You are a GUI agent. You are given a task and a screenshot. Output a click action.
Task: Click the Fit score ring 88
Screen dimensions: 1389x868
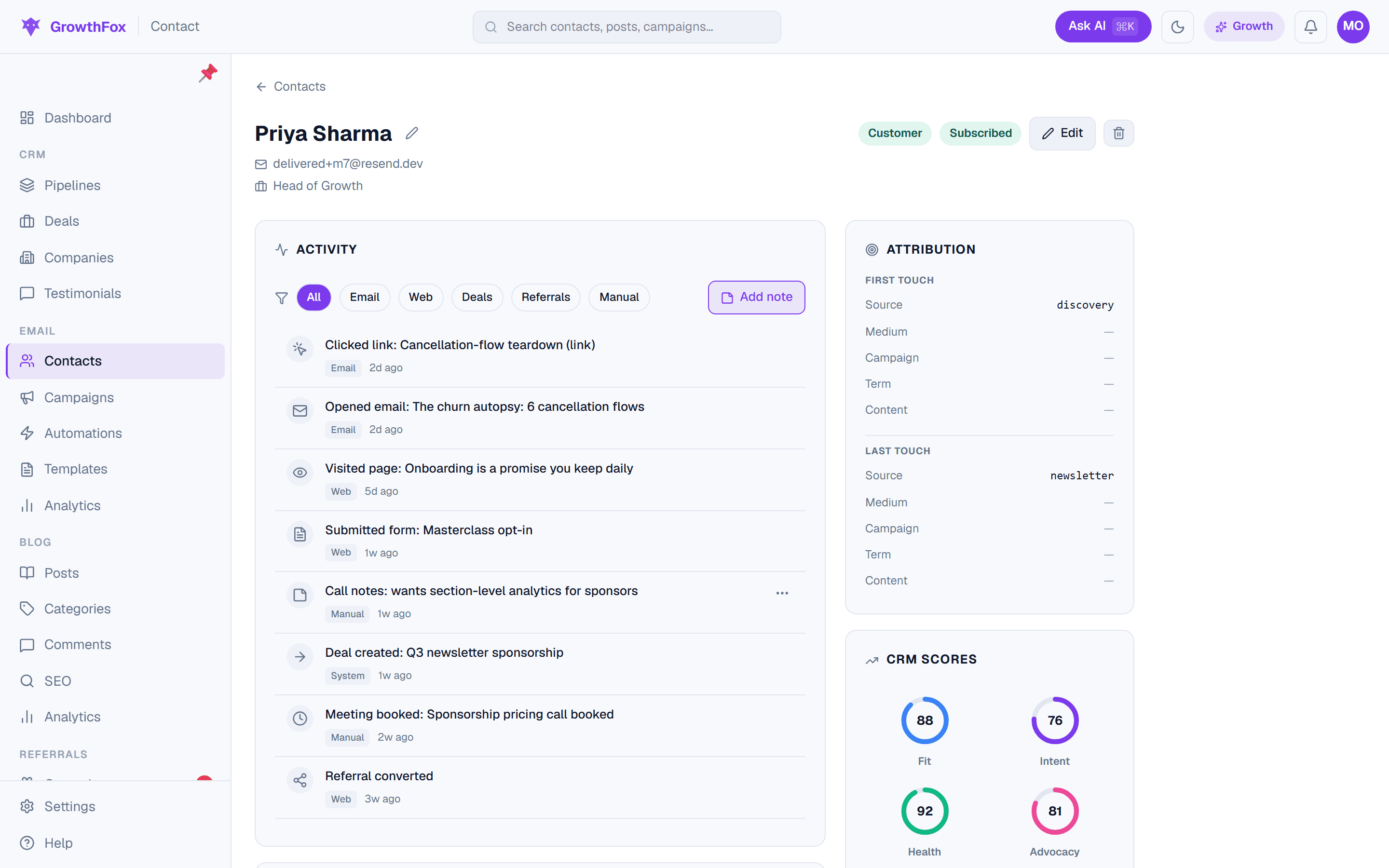[x=924, y=720]
